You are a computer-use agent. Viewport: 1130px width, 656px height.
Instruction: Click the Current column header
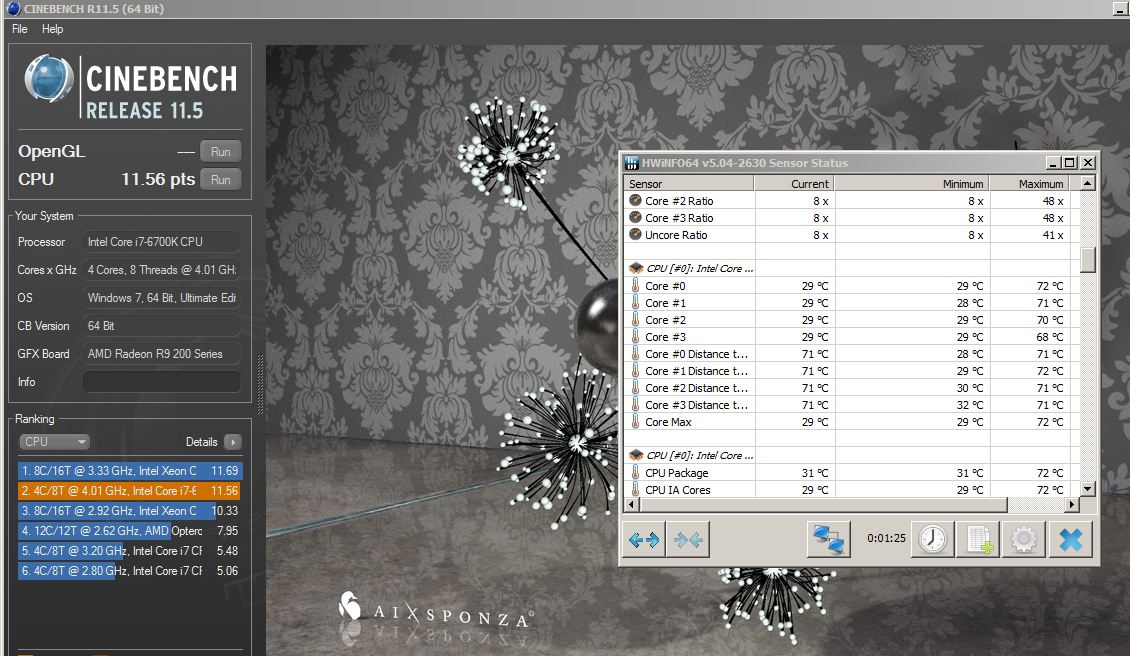point(794,184)
